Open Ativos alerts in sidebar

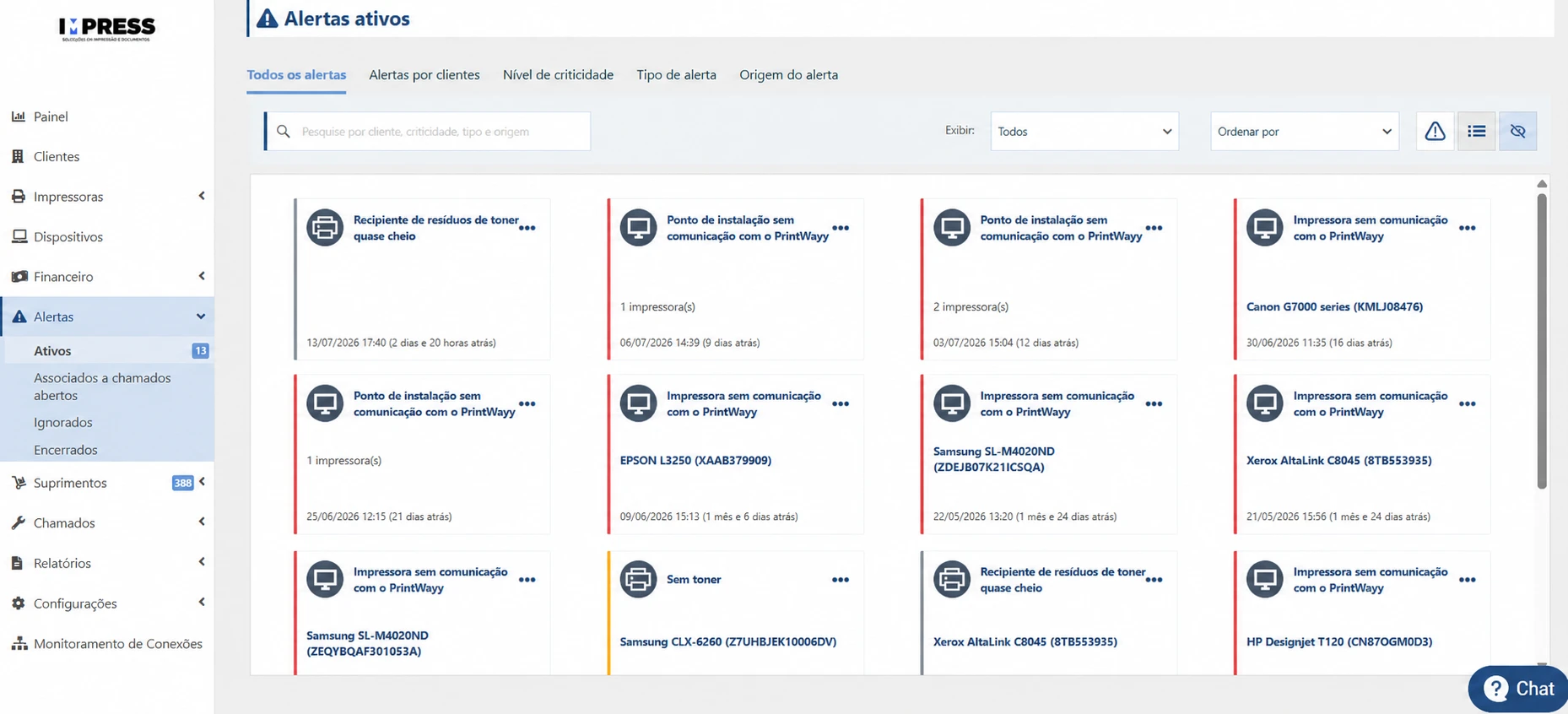[x=52, y=351]
